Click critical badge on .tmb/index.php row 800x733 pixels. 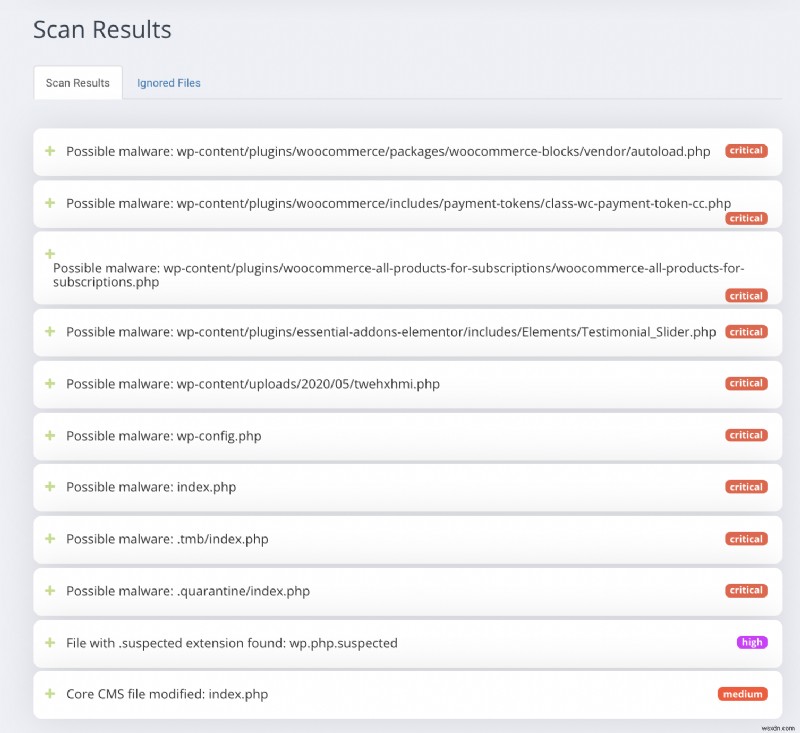[746, 539]
